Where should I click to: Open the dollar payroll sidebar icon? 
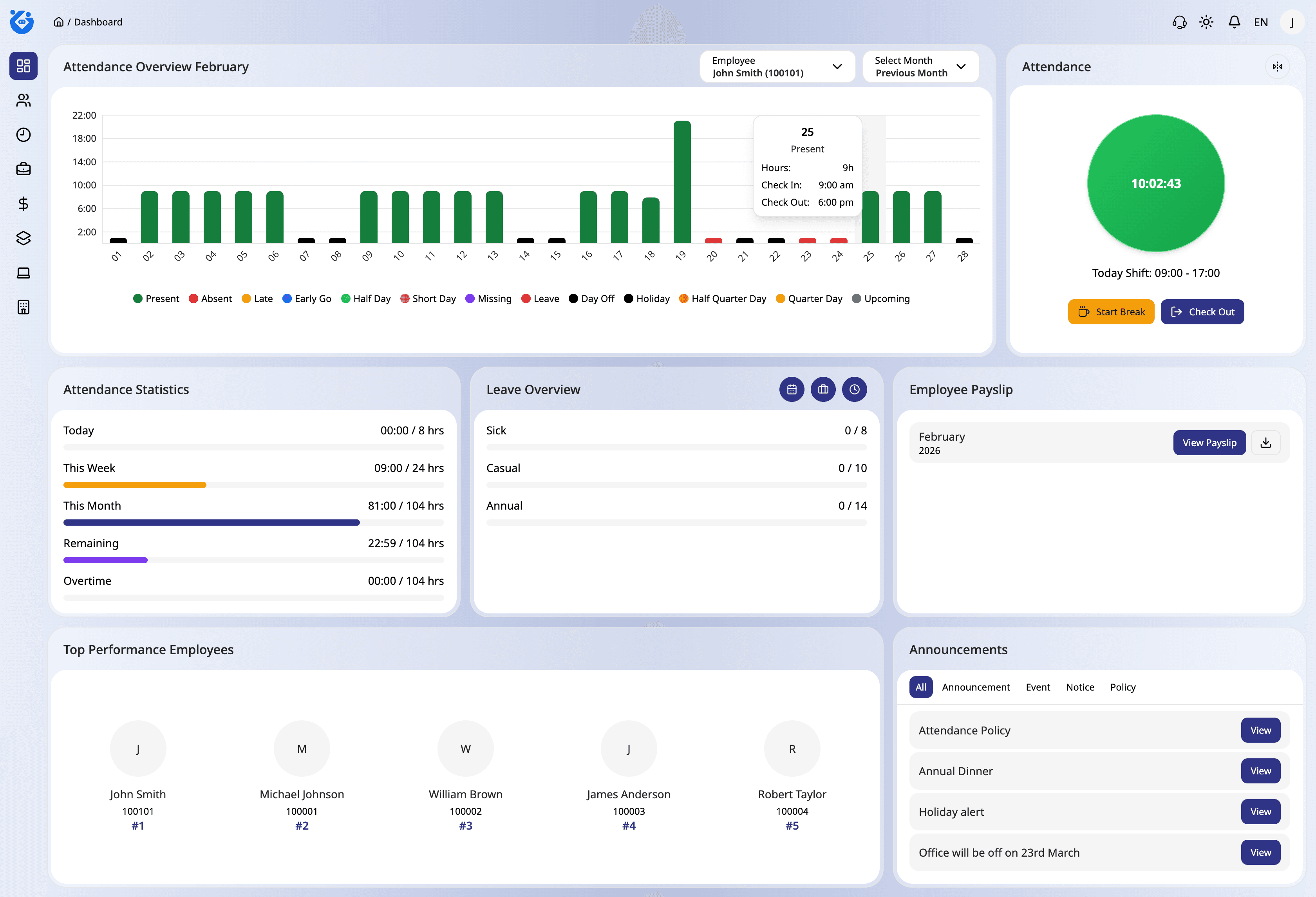(x=23, y=204)
